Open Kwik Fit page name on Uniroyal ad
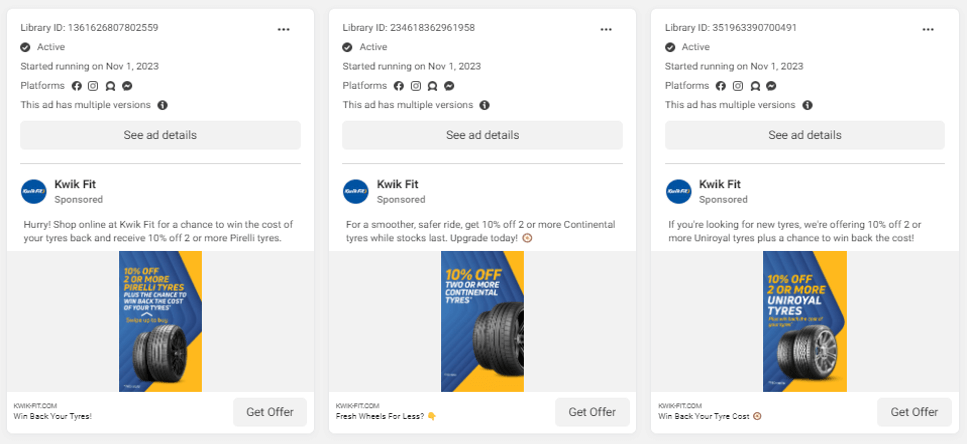This screenshot has height=444, width=967. (720, 184)
